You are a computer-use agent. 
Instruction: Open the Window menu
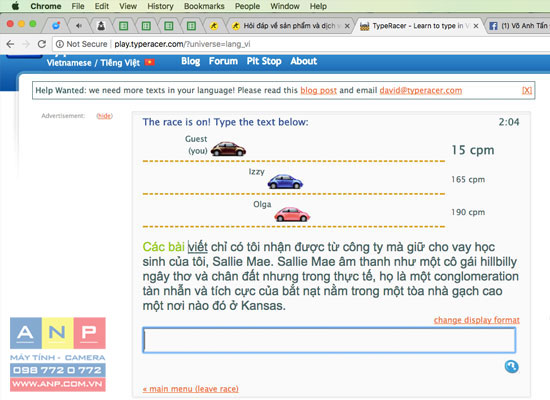(285, 6)
